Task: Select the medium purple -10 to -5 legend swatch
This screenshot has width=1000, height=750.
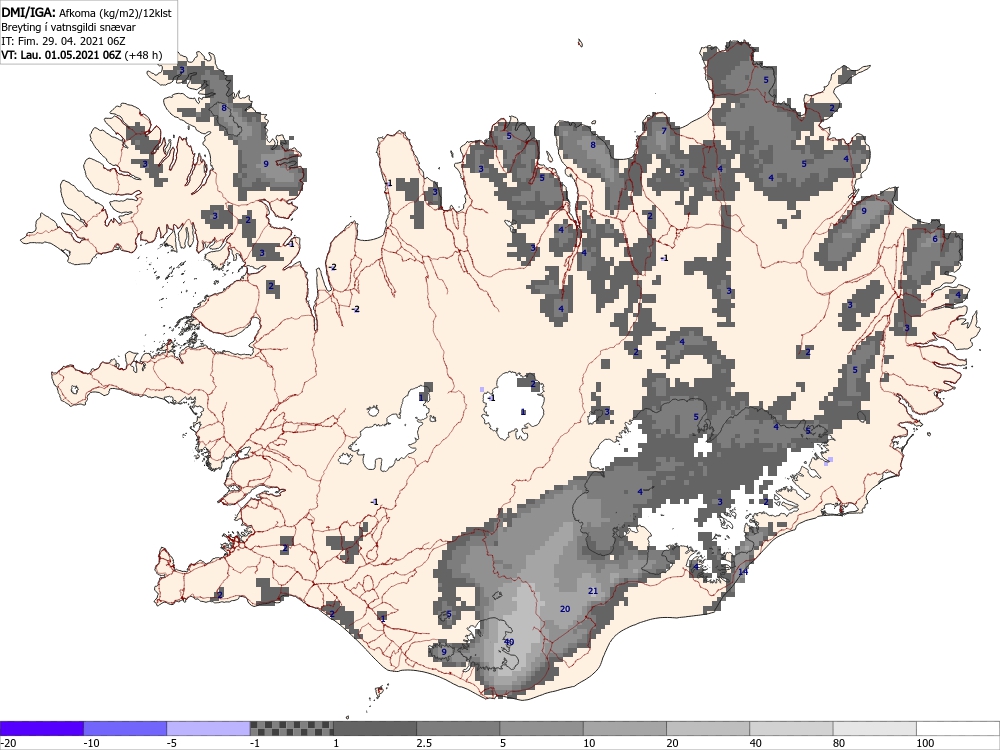Action: click(x=125, y=728)
